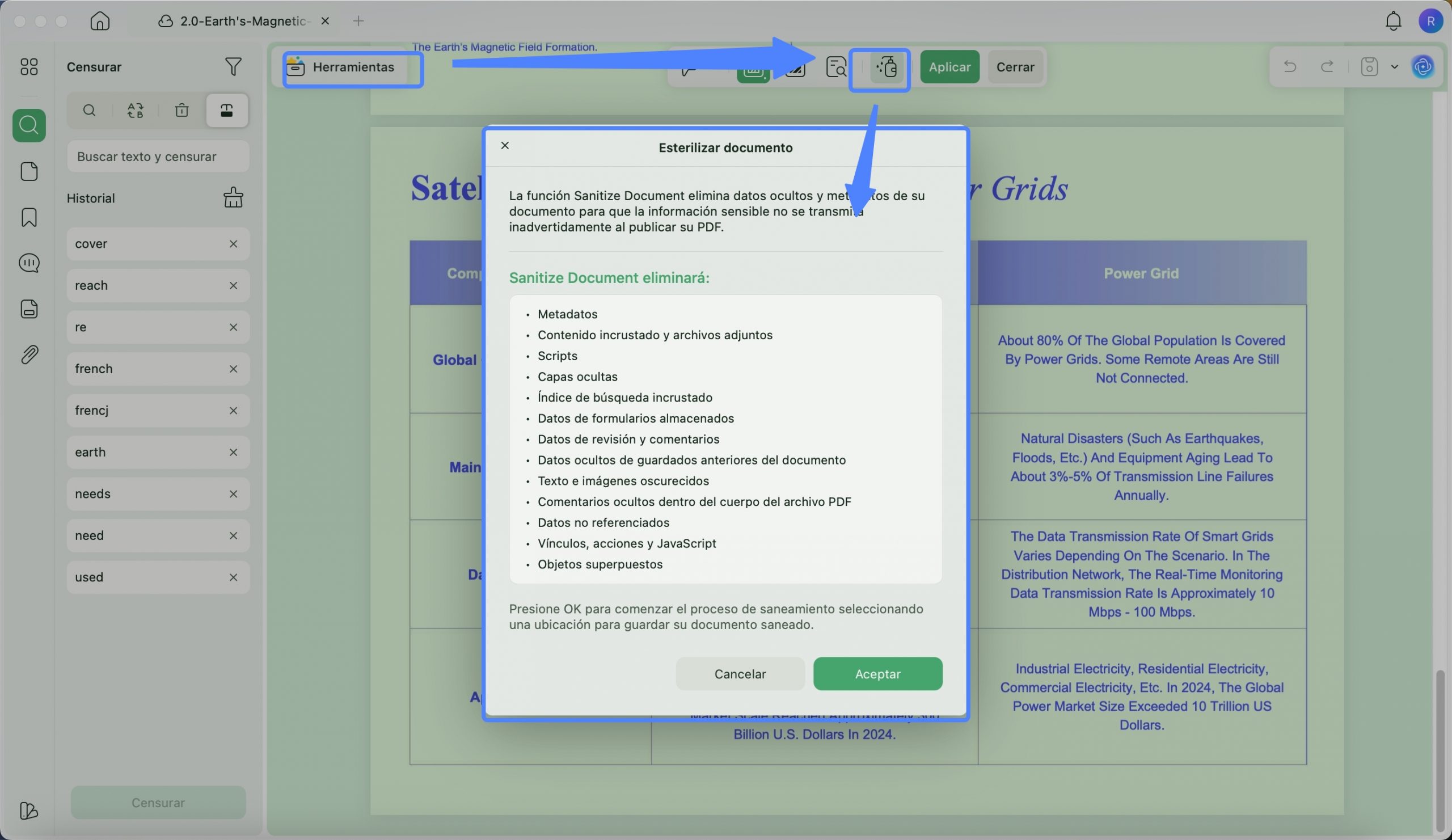Select the magnifier search mode in Censurar panel

[x=89, y=110]
